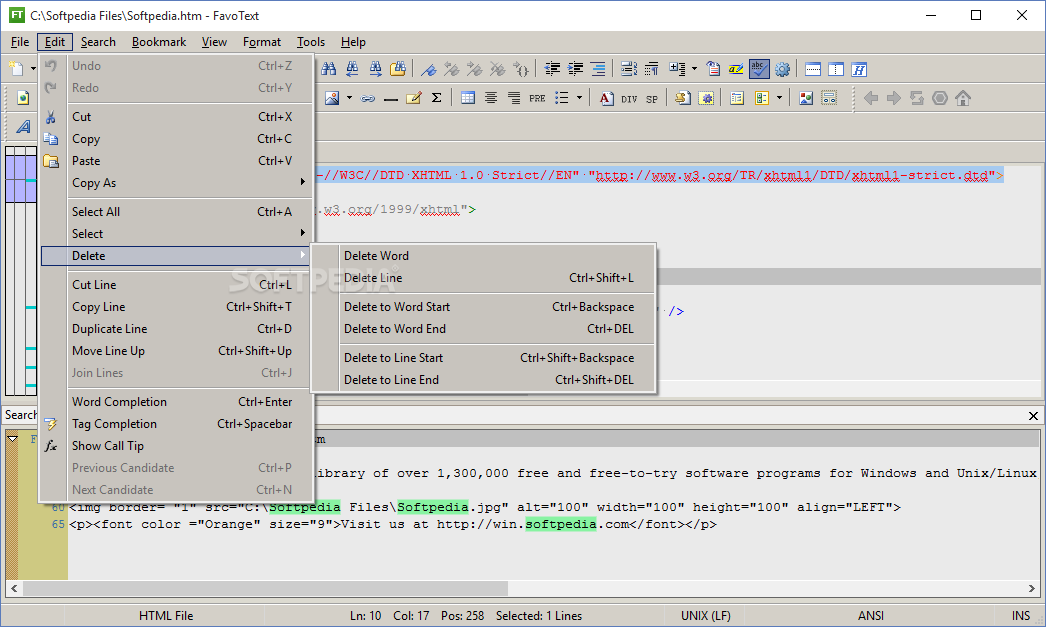Open the Format menu
The height and width of the screenshot is (627, 1046).
pos(262,41)
